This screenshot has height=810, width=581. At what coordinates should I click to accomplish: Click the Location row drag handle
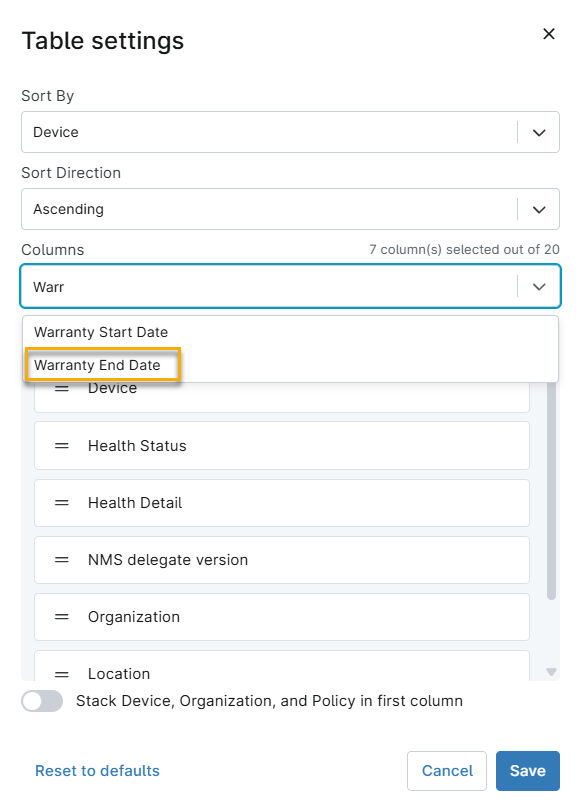(x=62, y=674)
